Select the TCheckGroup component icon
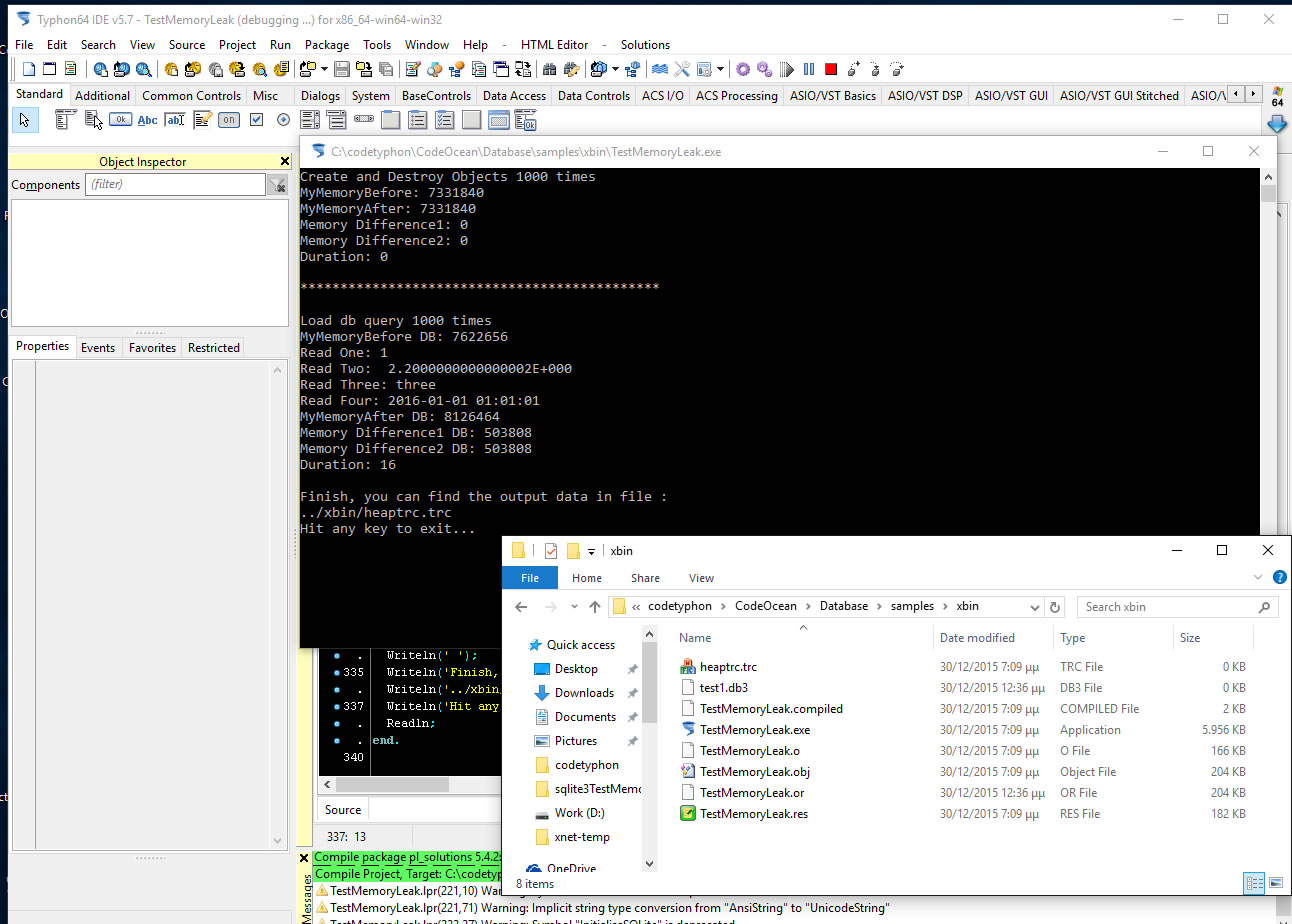This screenshot has height=924, width=1292. tap(445, 120)
